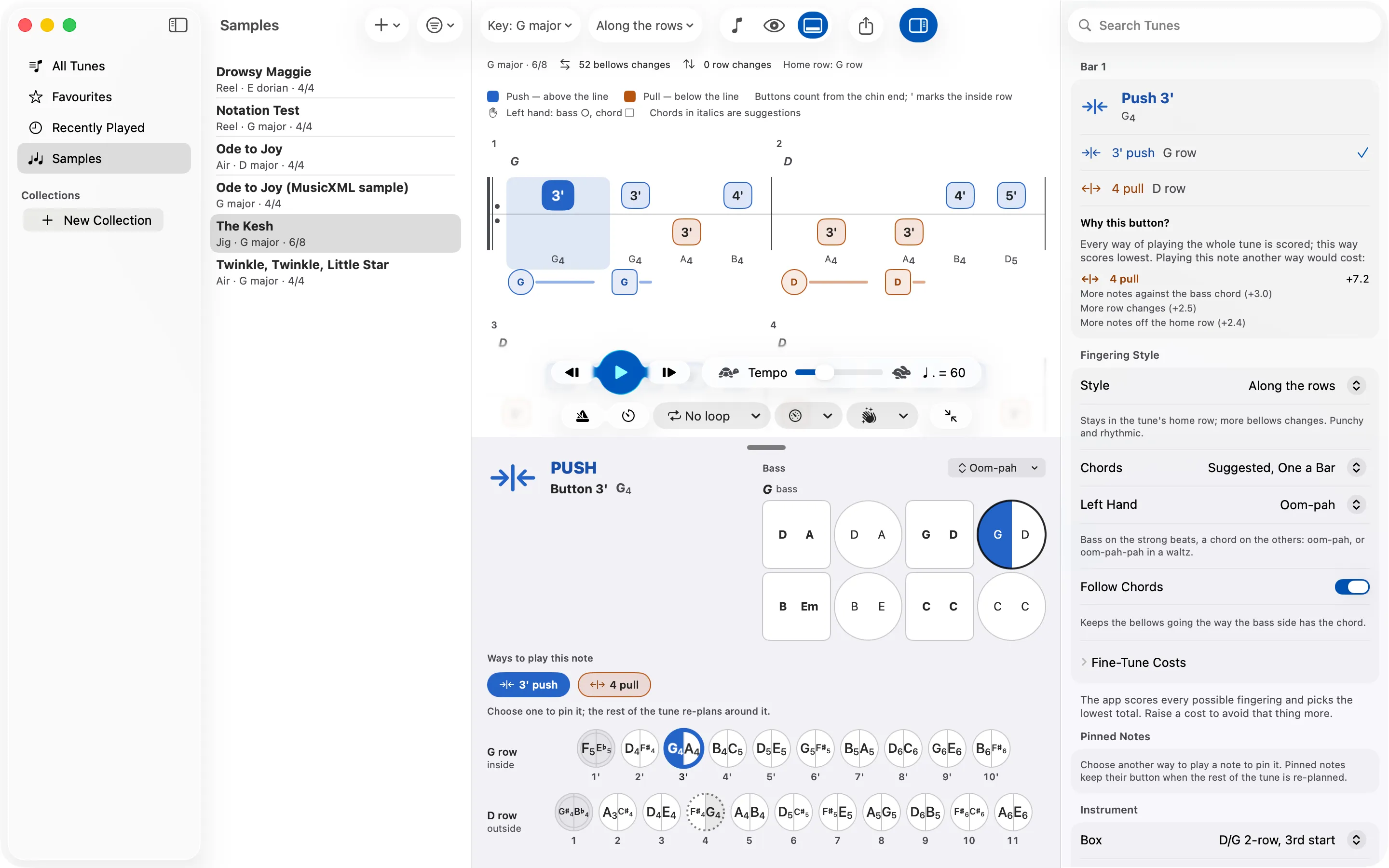Click the tortoise slow-tempo icon
This screenshot has width=1389, height=868.
pyautogui.click(x=728, y=373)
